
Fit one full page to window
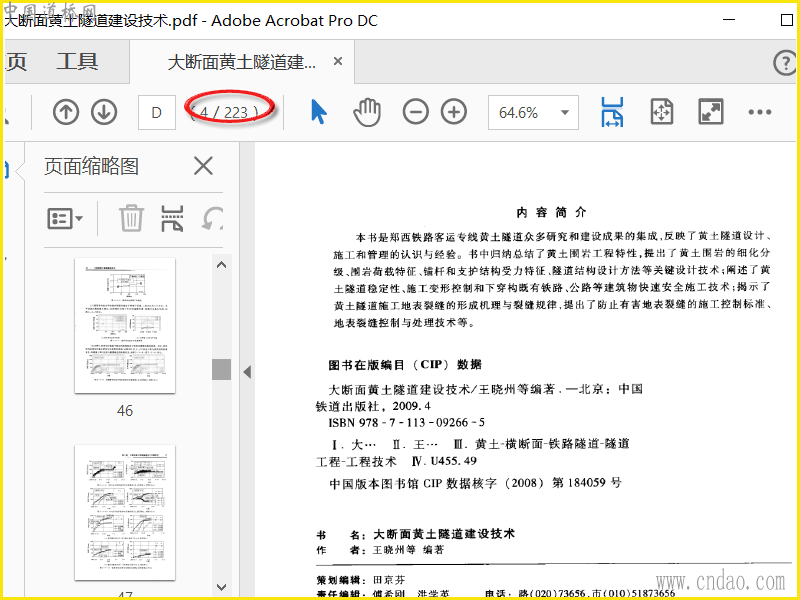pos(662,112)
